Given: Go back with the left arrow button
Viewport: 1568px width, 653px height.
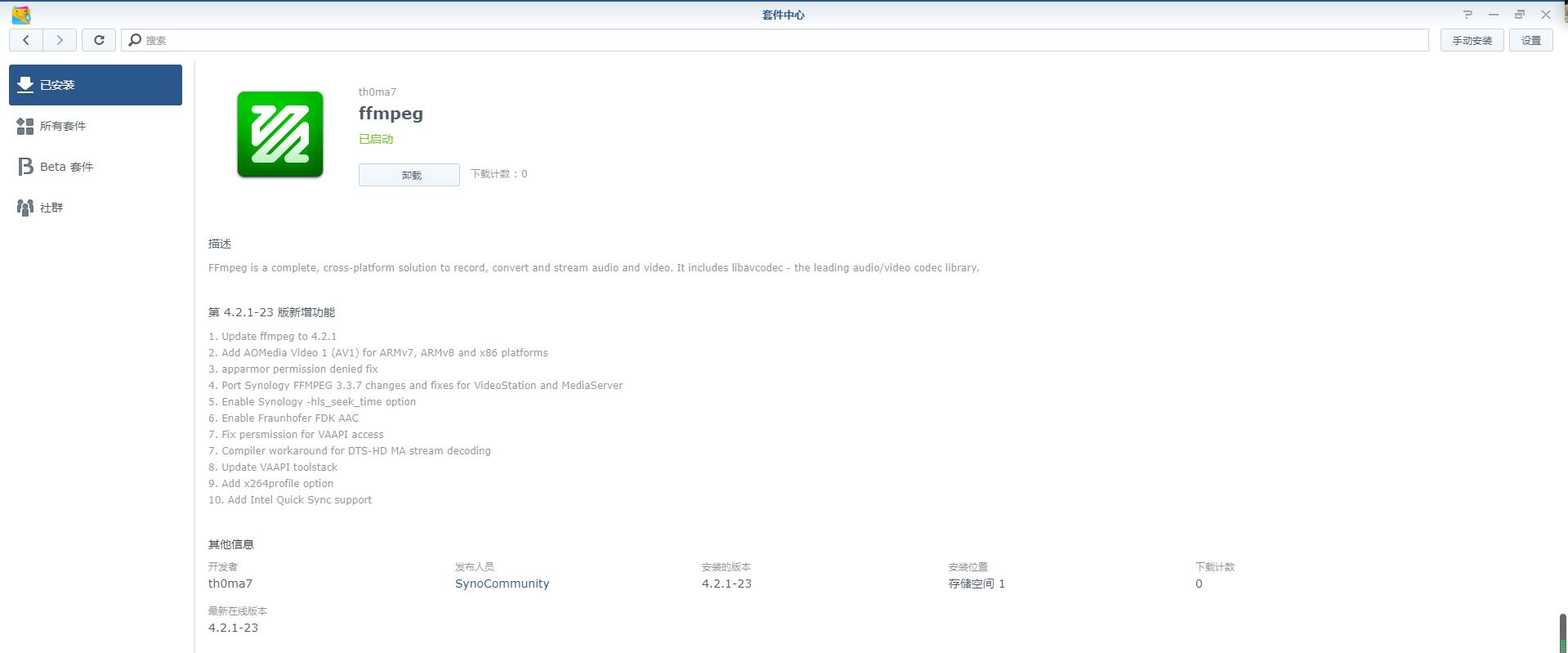Looking at the screenshot, I should click(x=26, y=40).
